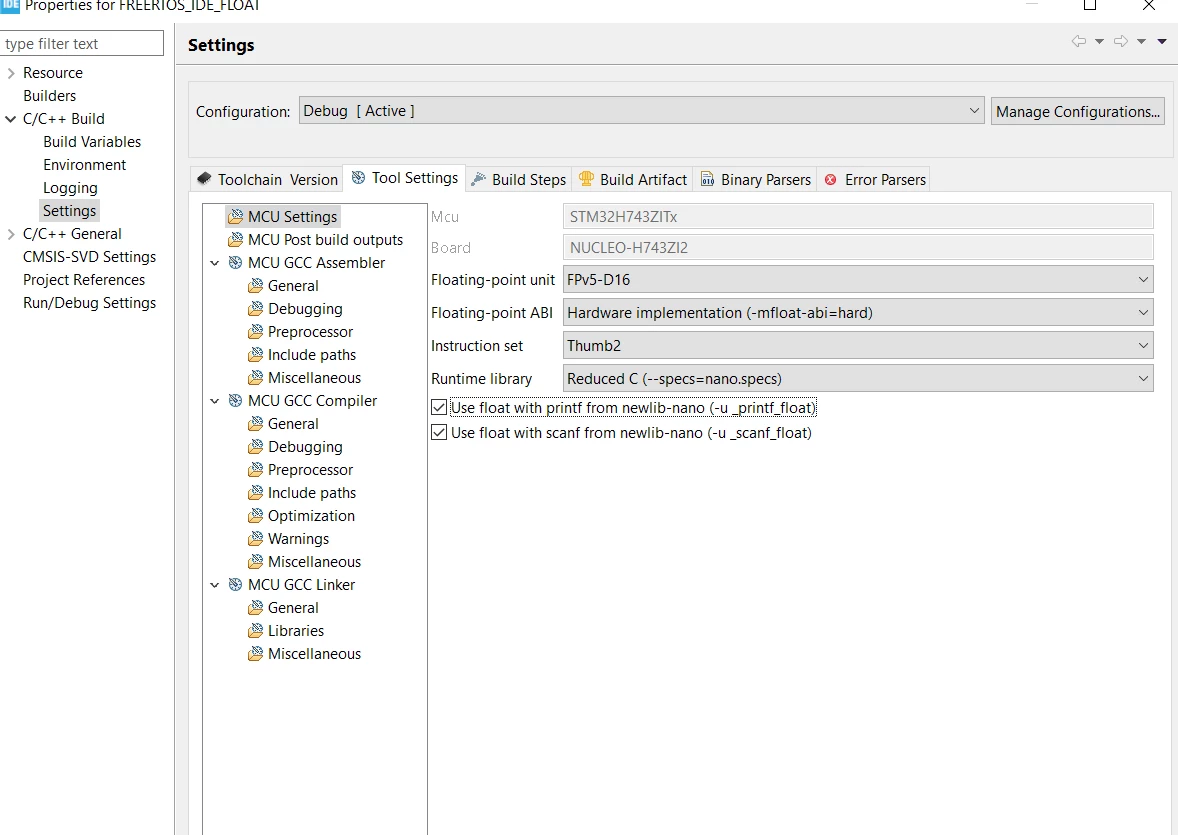
Task: Maximize the Properties window
Action: (x=1090, y=5)
